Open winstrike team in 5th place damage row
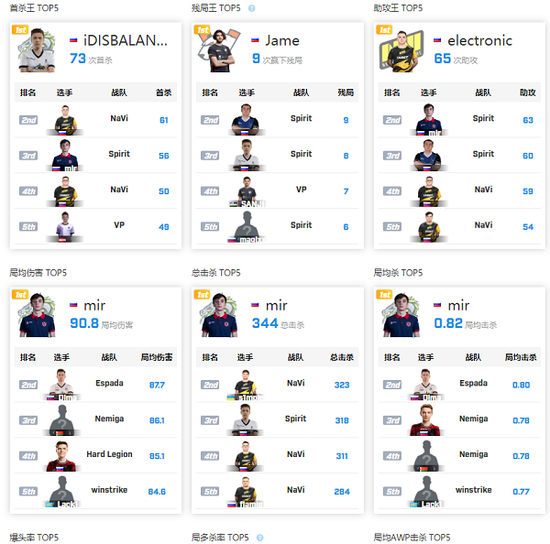 click(109, 490)
